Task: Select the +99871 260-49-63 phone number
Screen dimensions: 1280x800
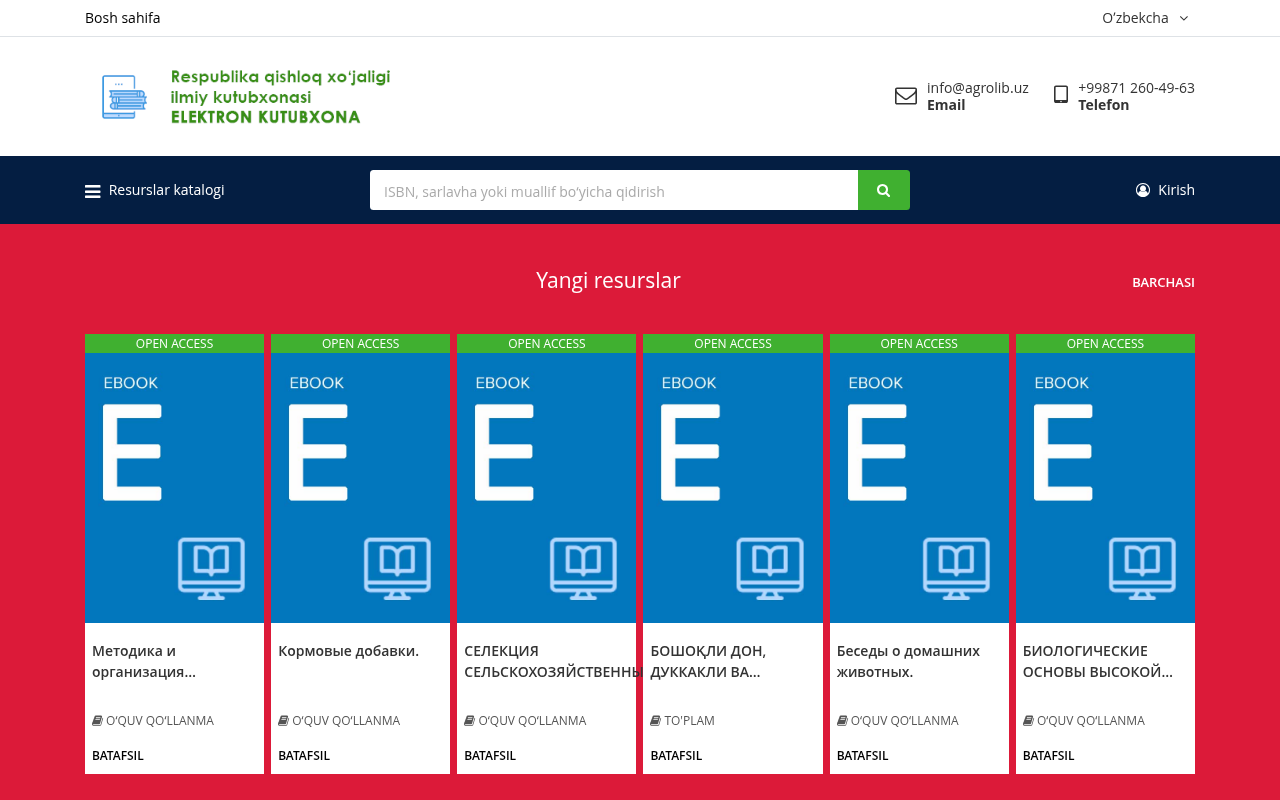Action: tap(1136, 88)
